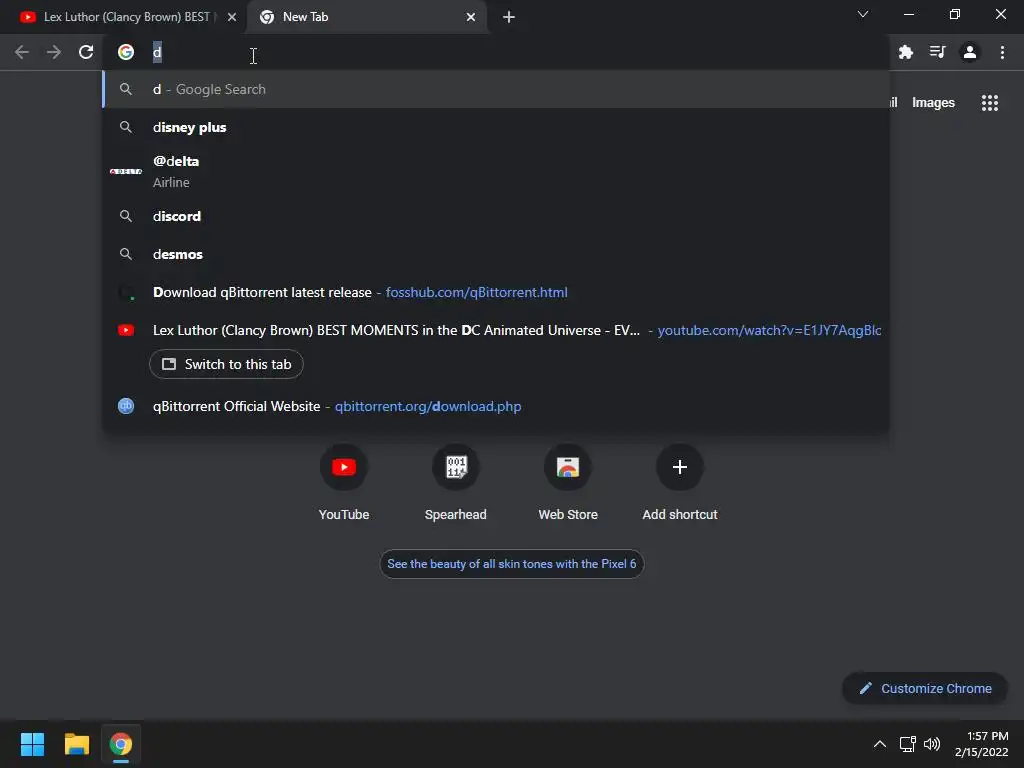The image size is (1024, 768).
Task: Click the Chrome taskbar icon
Action: (121, 744)
